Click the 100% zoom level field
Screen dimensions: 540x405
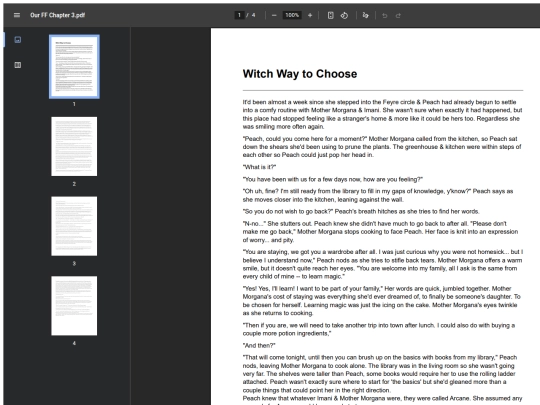292,15
